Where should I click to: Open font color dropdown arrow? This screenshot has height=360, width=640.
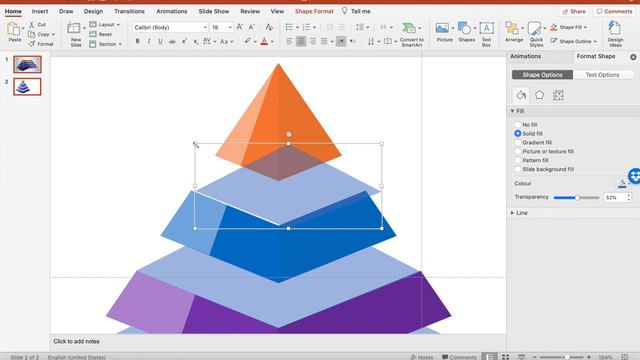pos(272,42)
